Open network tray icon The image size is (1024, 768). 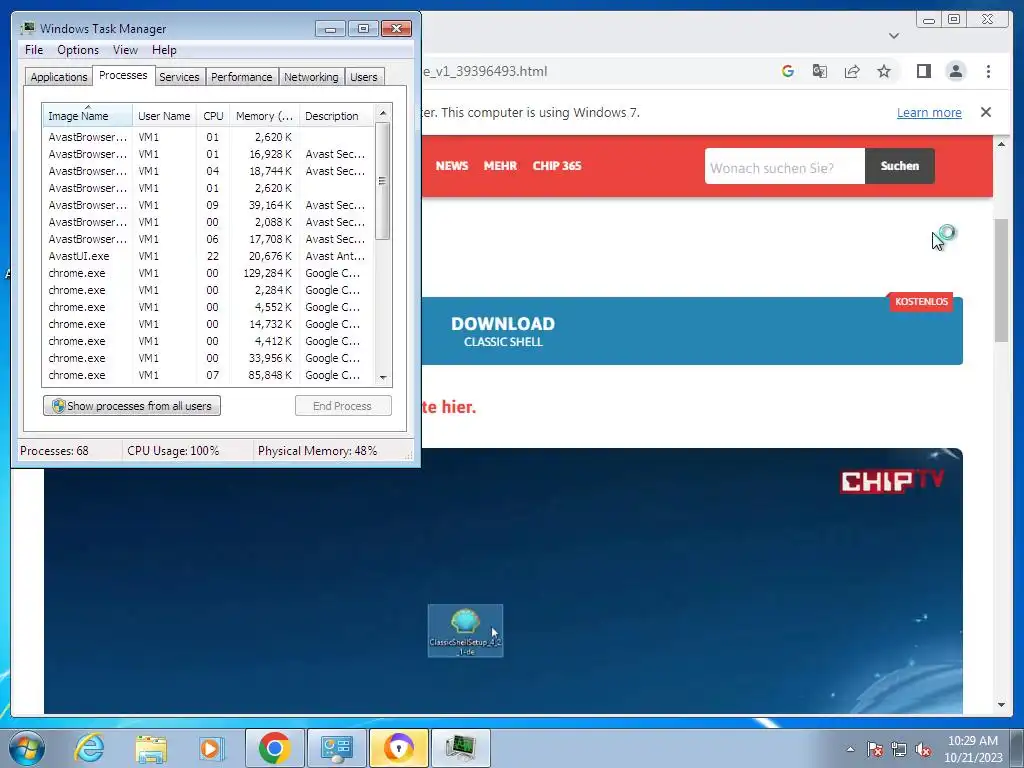click(x=899, y=749)
